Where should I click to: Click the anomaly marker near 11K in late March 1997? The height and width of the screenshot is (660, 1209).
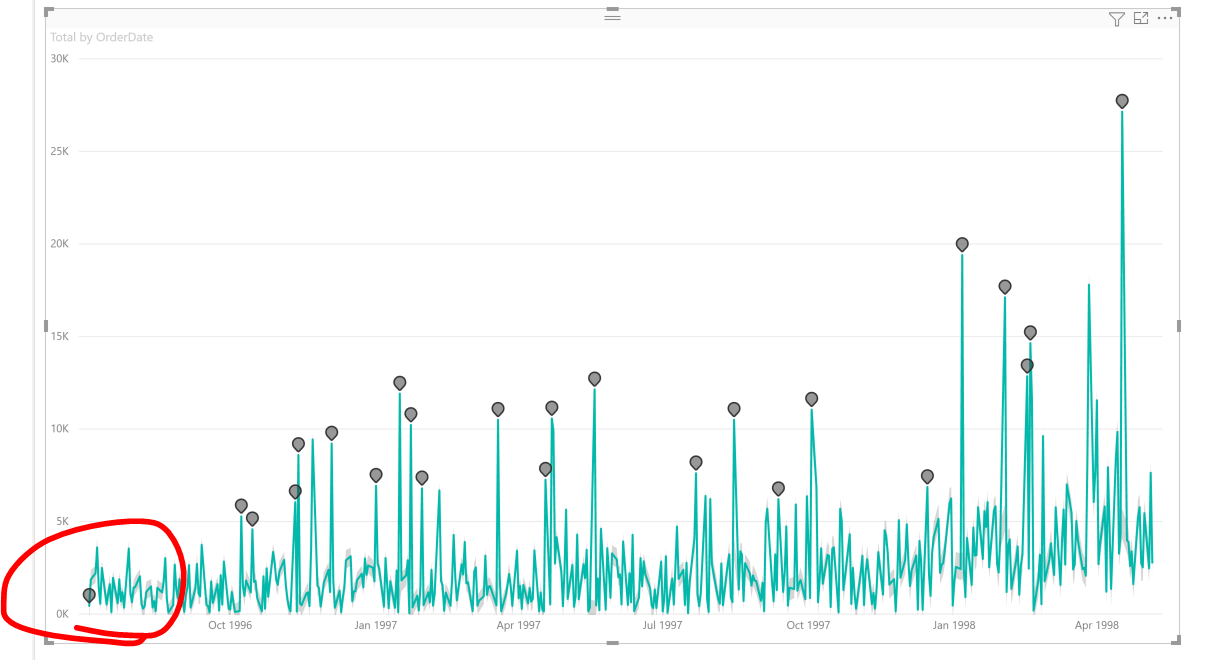(x=498, y=409)
